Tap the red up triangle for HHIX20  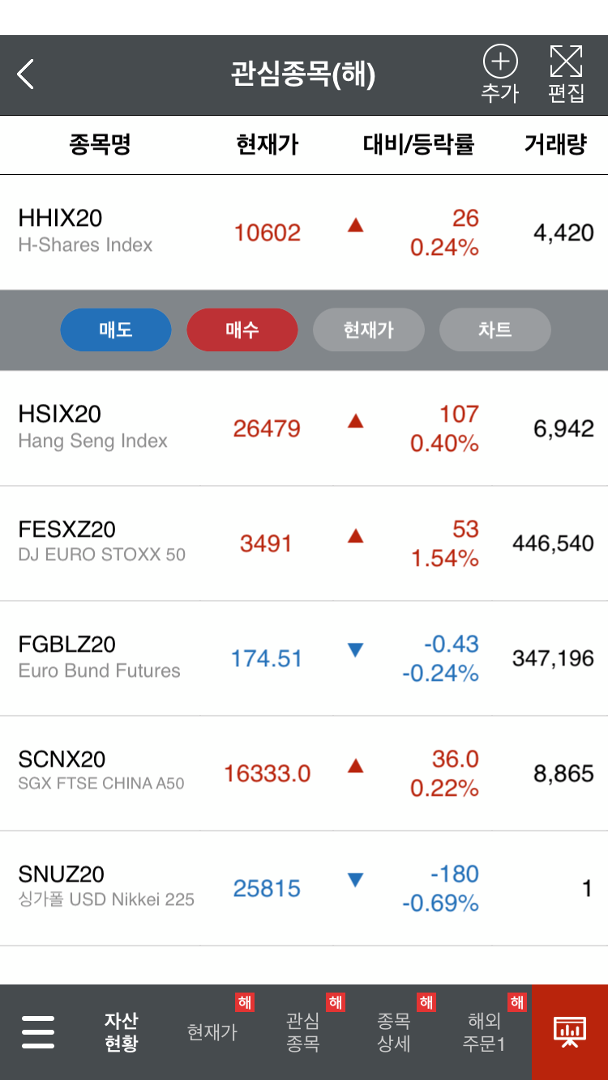click(355, 225)
